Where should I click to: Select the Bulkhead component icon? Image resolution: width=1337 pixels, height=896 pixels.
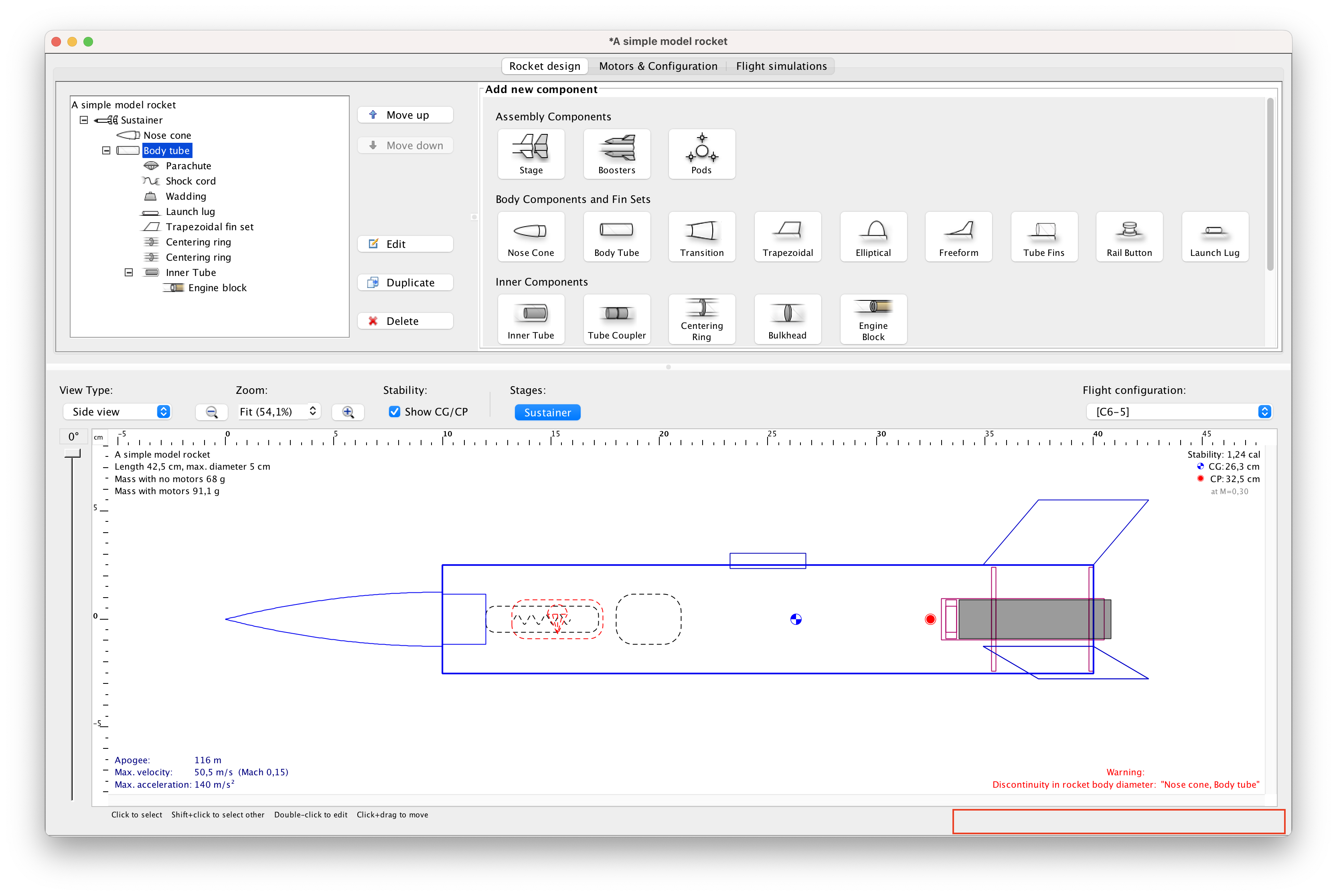point(787,319)
